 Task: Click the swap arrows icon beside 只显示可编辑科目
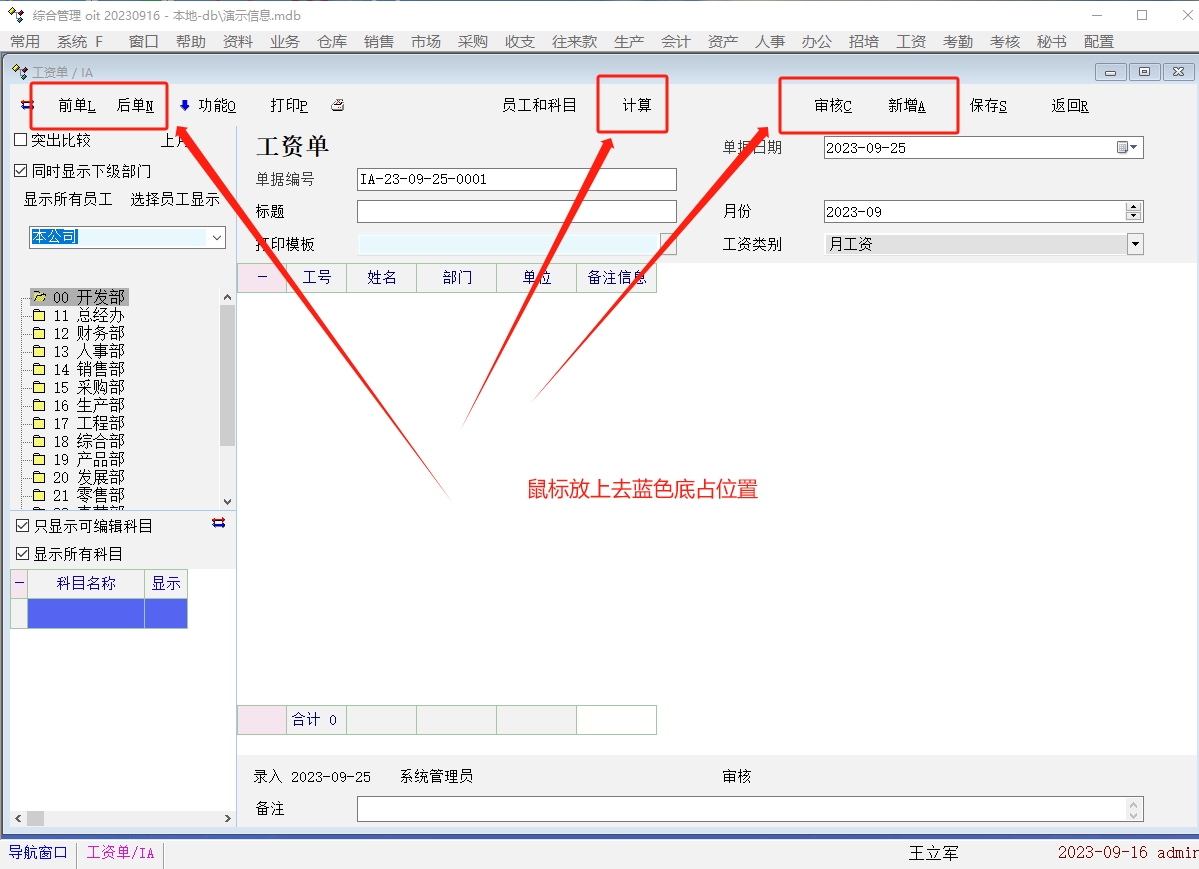tap(219, 523)
